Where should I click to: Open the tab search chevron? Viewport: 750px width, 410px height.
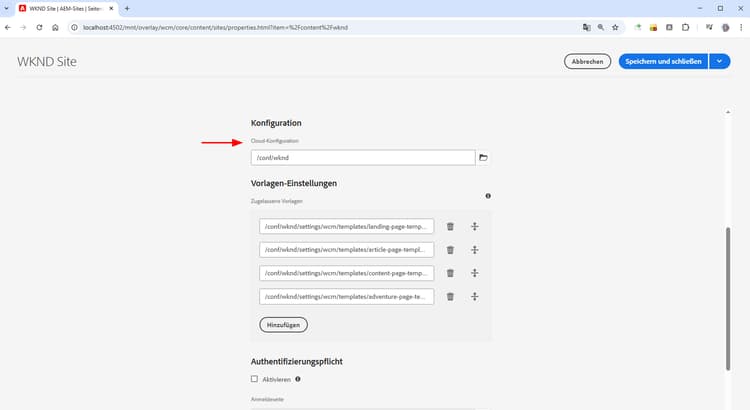click(6, 9)
